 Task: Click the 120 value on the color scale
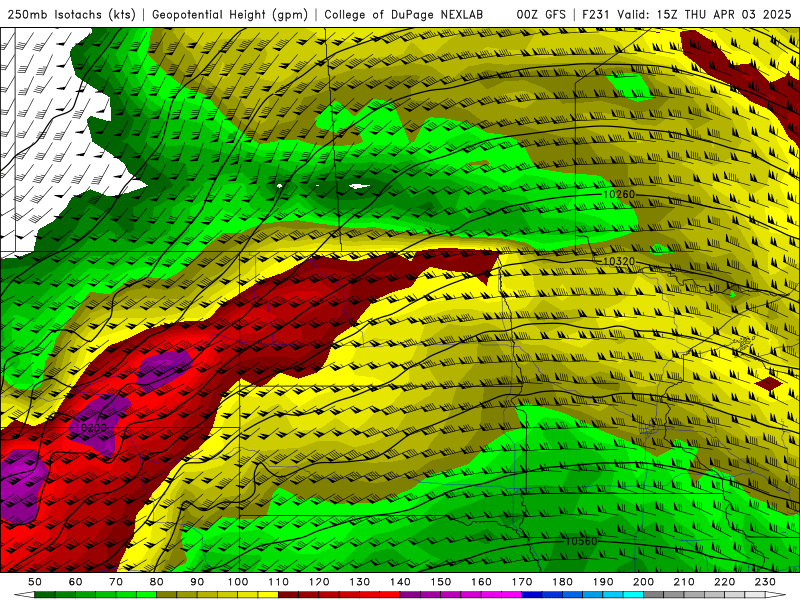point(319,582)
